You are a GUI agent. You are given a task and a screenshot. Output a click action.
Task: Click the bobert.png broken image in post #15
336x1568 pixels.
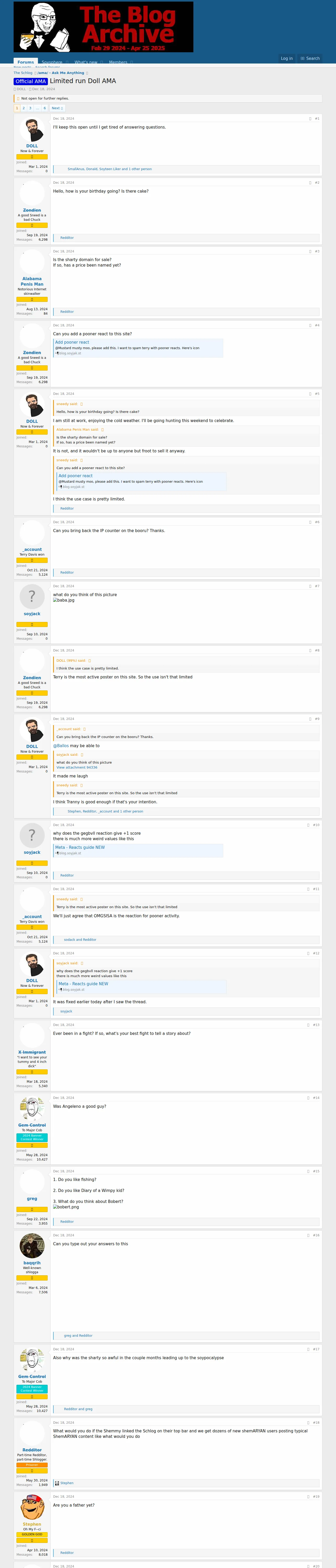[66, 1207]
